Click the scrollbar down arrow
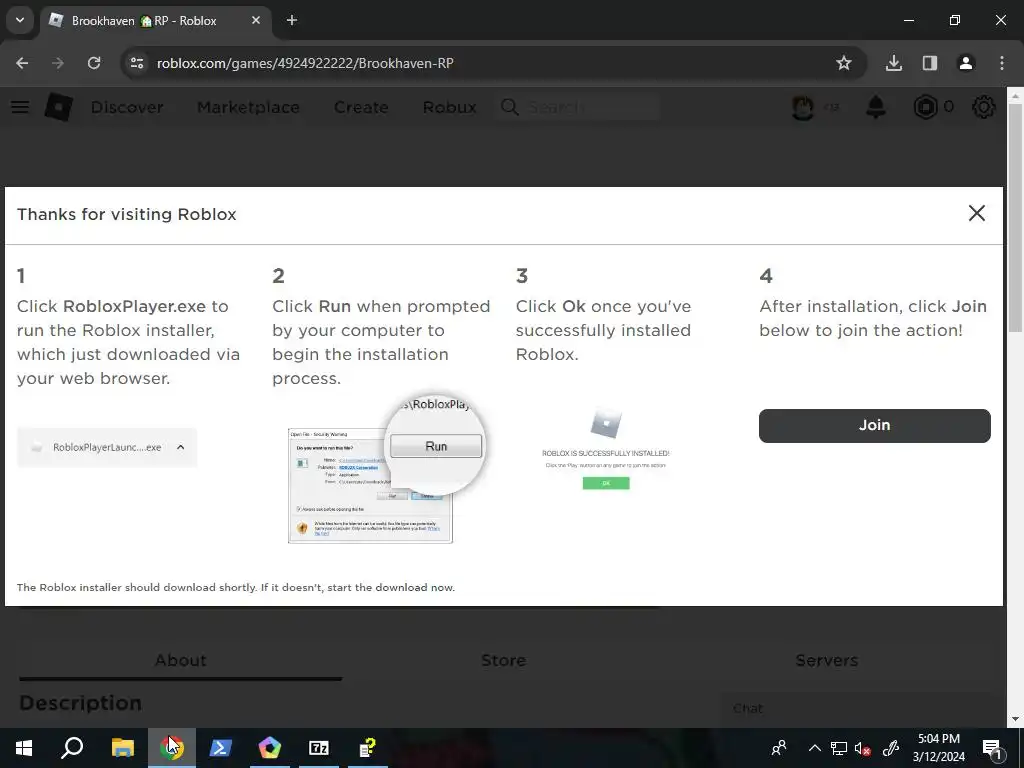1024x768 pixels. point(1015,719)
